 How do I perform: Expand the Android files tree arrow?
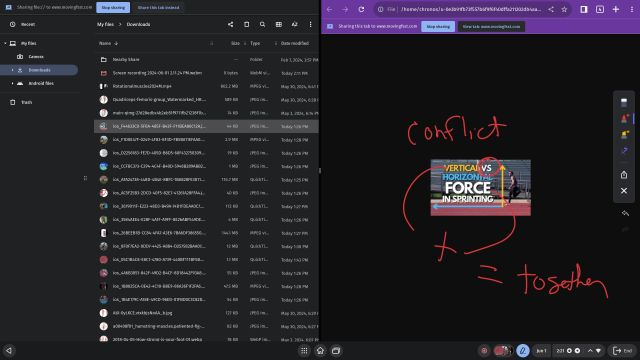(12, 83)
